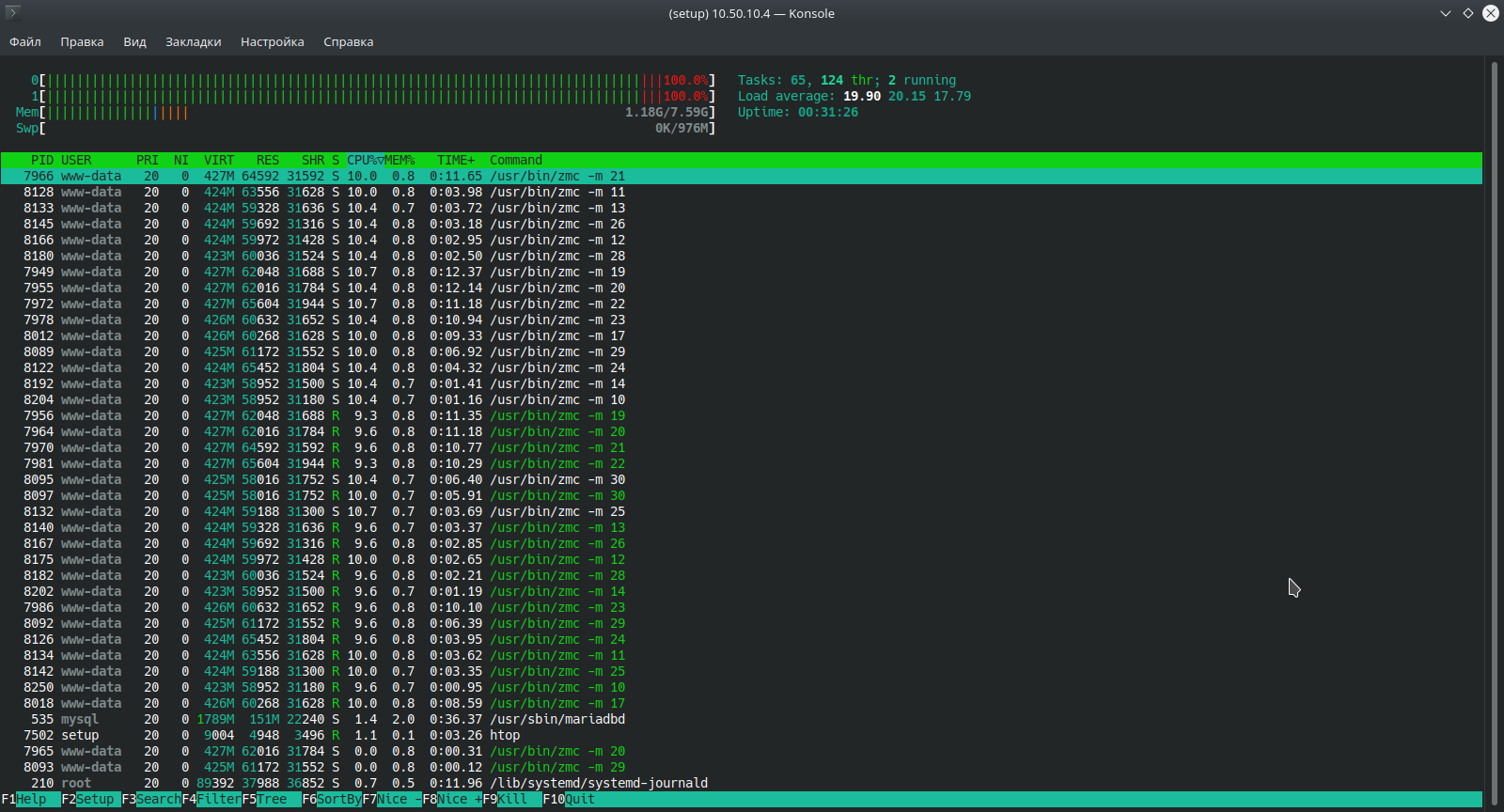Select process row PID 7972
The image size is (1504, 812).
[742, 304]
